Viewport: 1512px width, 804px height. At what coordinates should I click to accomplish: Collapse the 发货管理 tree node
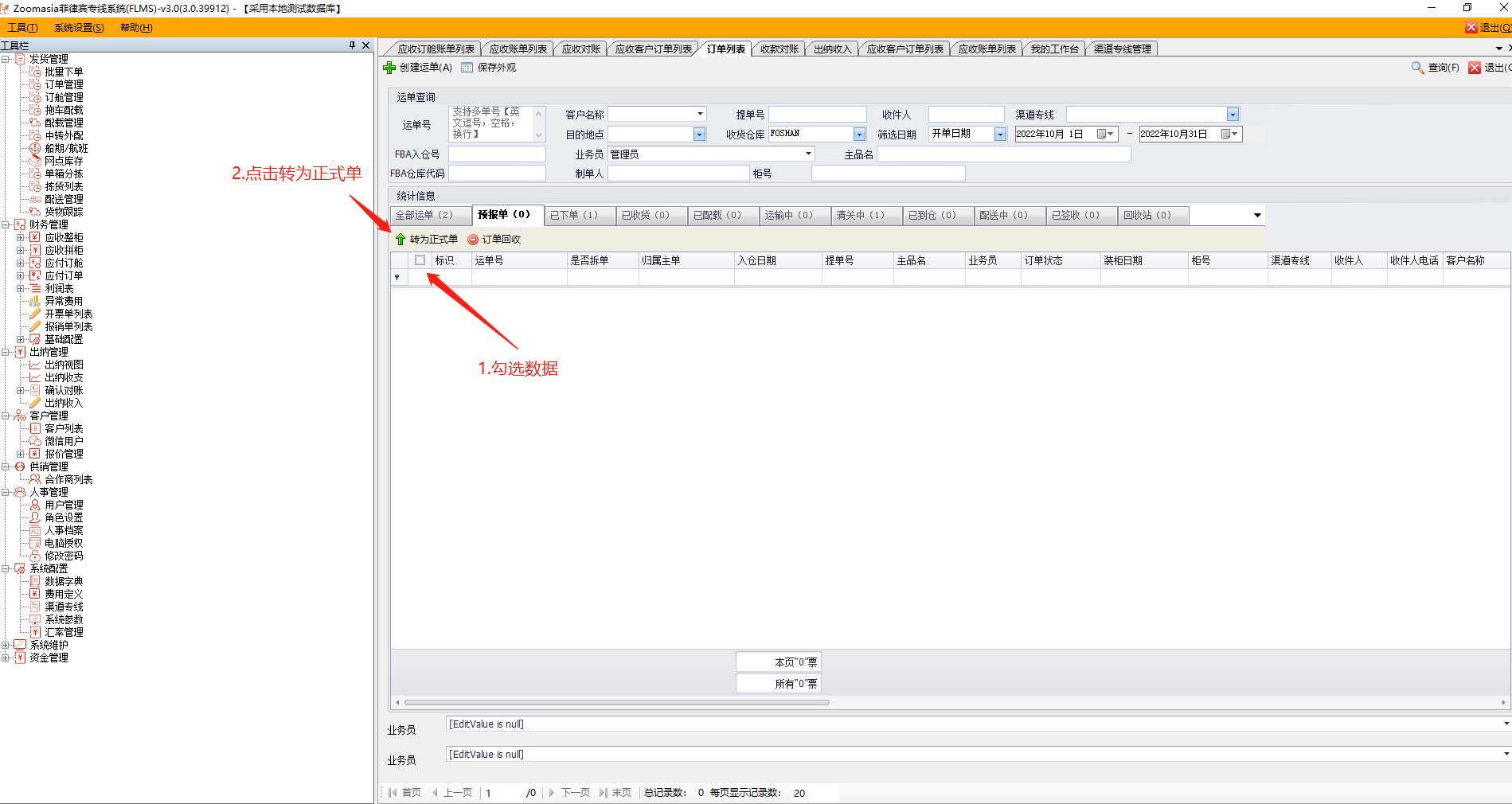point(6,59)
